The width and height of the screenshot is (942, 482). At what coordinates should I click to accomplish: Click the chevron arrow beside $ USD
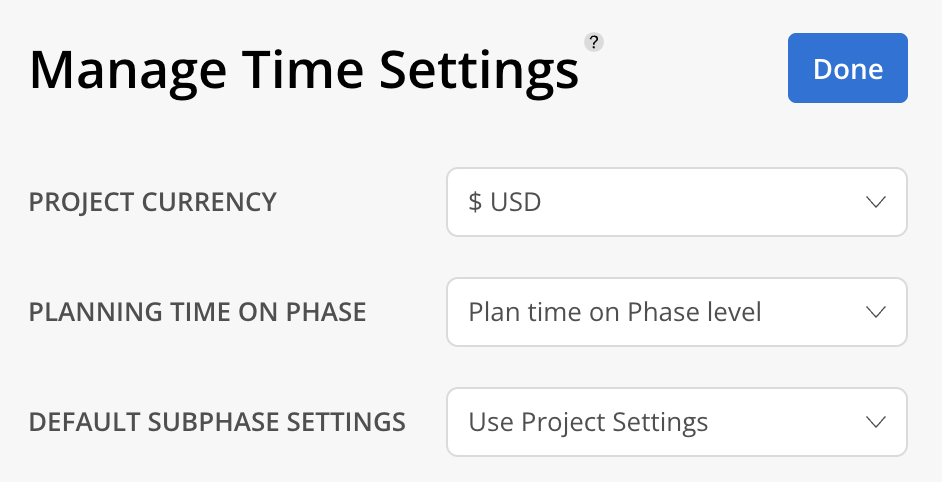coord(876,202)
